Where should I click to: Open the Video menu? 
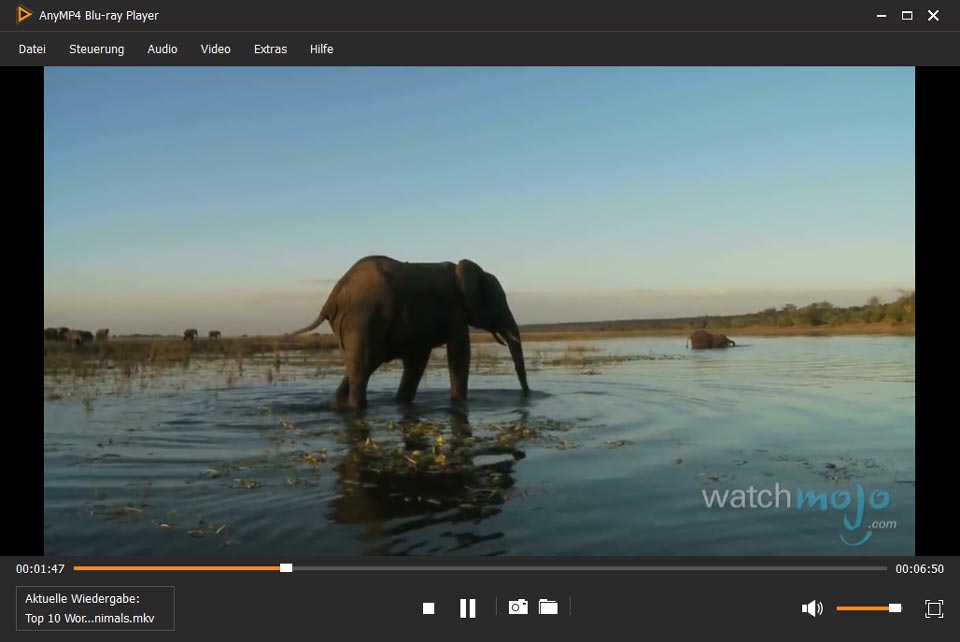(216, 49)
